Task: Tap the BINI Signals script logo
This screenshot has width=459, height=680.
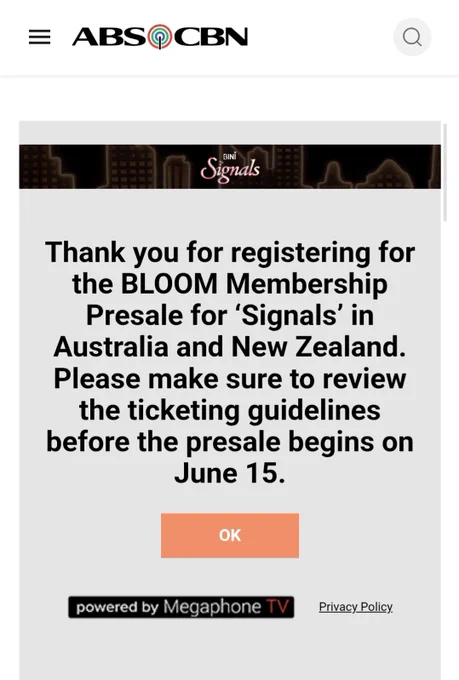Action: click(x=230, y=168)
